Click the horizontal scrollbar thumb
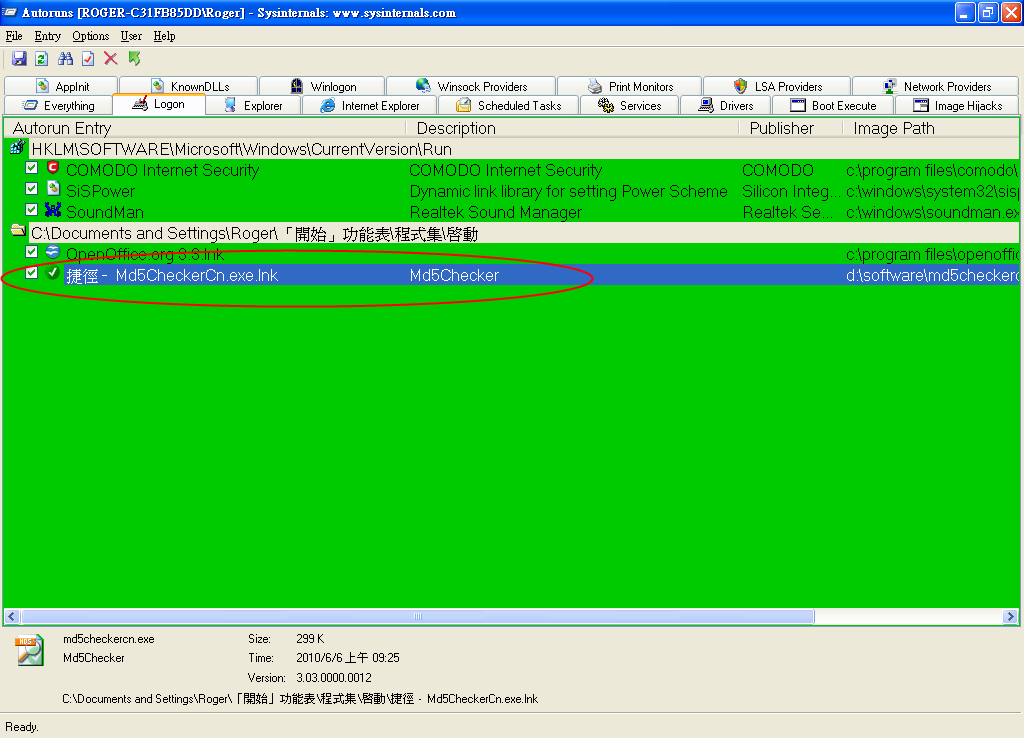 pyautogui.click(x=418, y=616)
